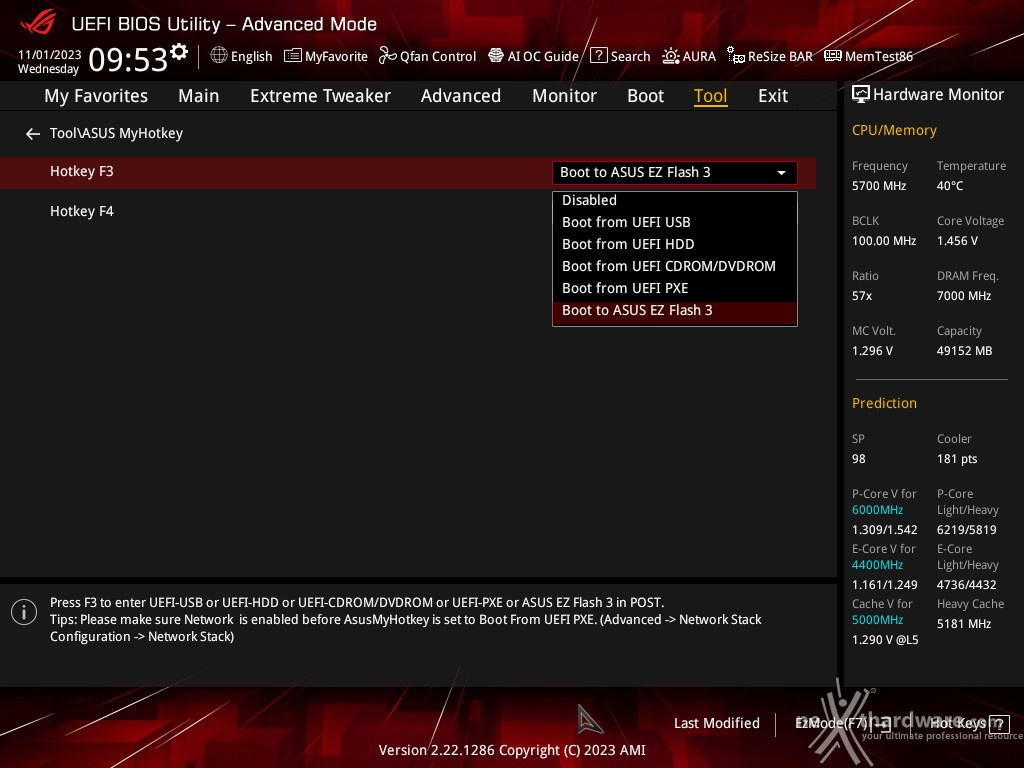
Task: Open clock settings via the gear icon
Action: pos(178,52)
